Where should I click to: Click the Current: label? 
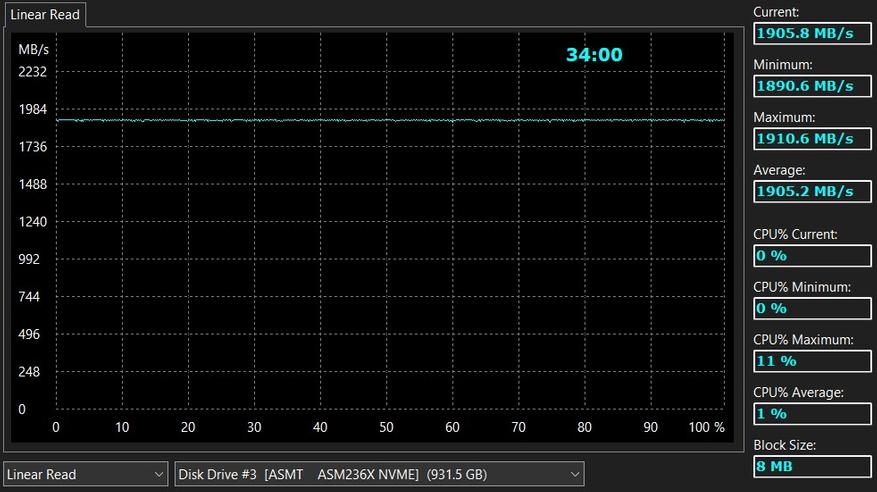click(x=776, y=12)
